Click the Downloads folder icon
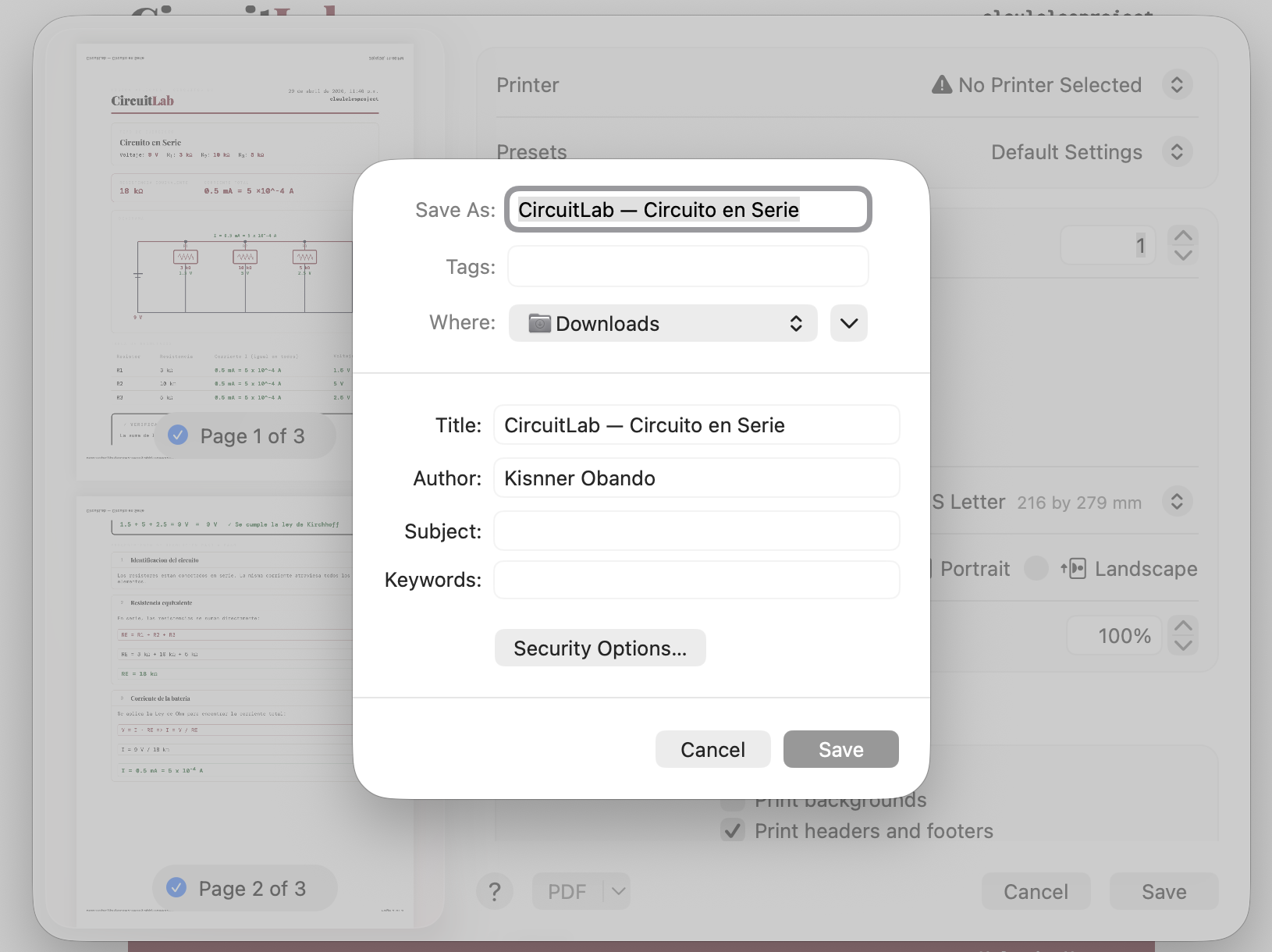The image size is (1272, 952). [539, 323]
